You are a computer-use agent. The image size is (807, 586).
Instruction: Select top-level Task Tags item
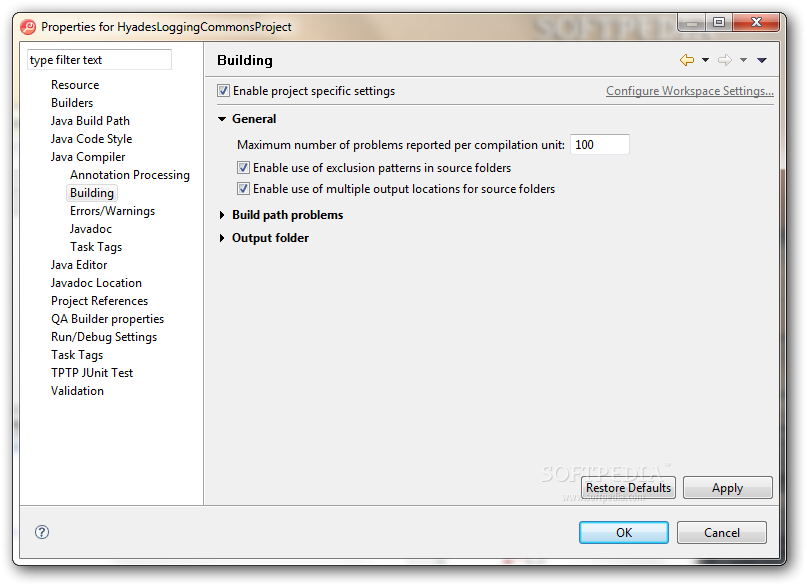click(x=77, y=355)
